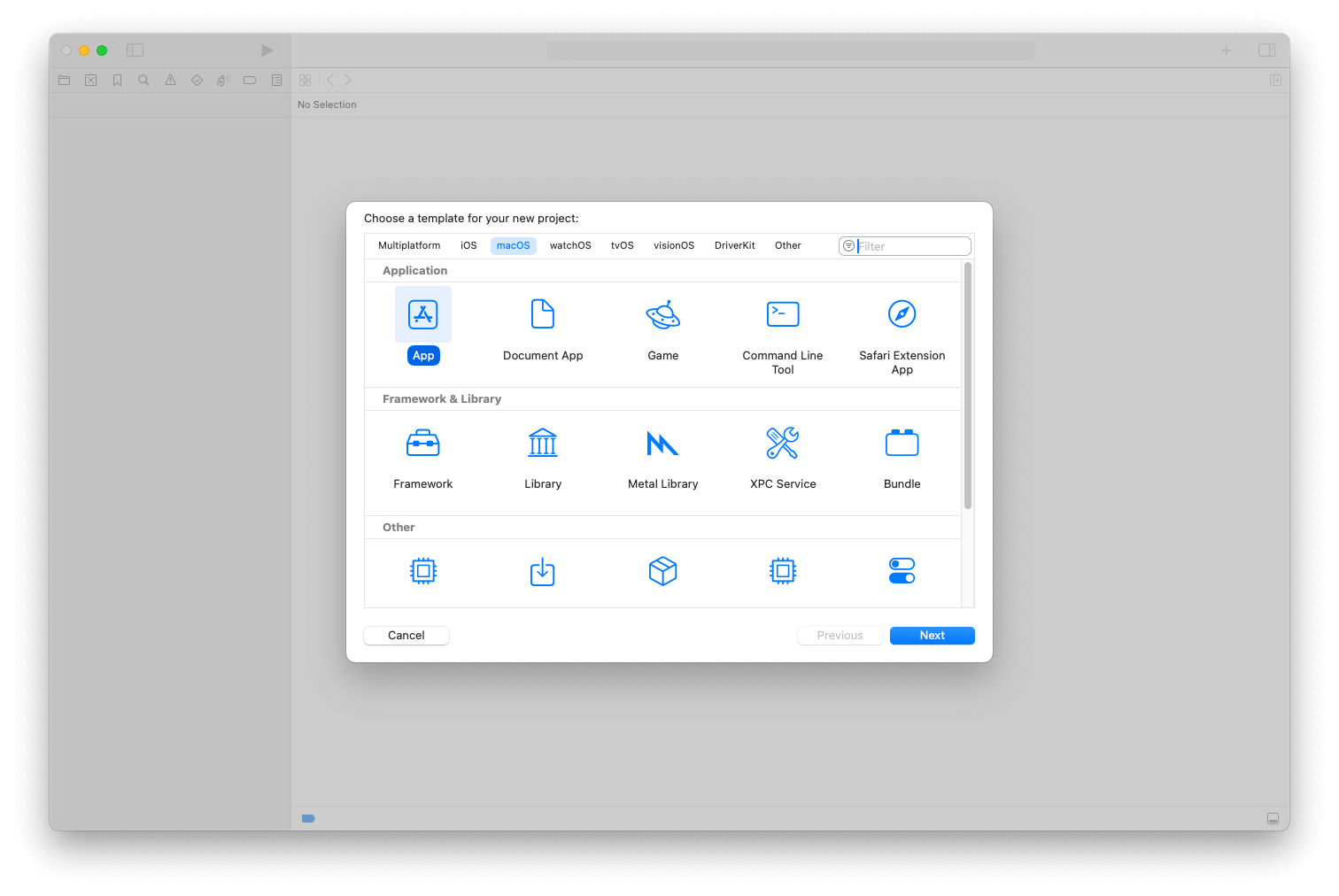
Task: Switch to the Other platform tab
Action: [788, 245]
